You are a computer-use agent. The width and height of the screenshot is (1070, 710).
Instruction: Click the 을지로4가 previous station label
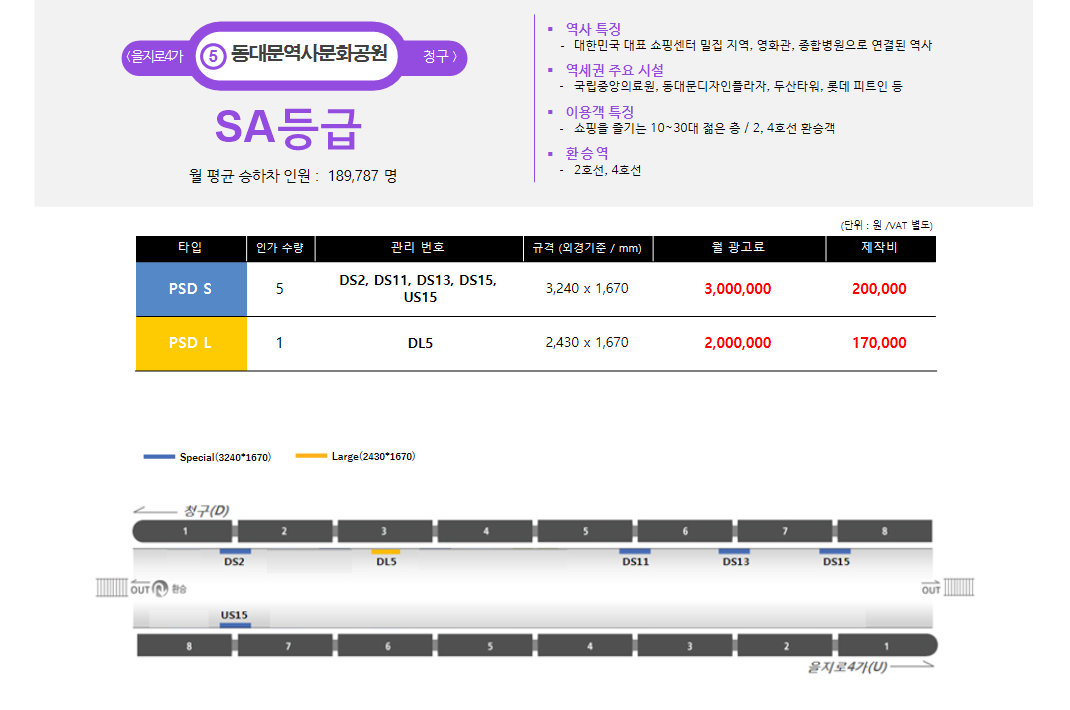point(155,56)
